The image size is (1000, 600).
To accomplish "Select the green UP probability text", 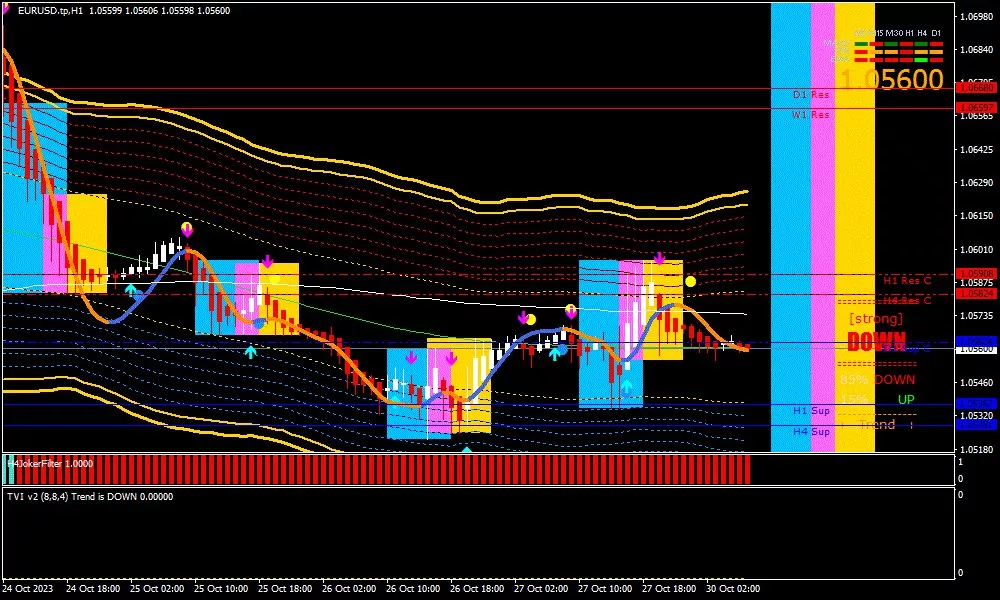I will point(906,400).
